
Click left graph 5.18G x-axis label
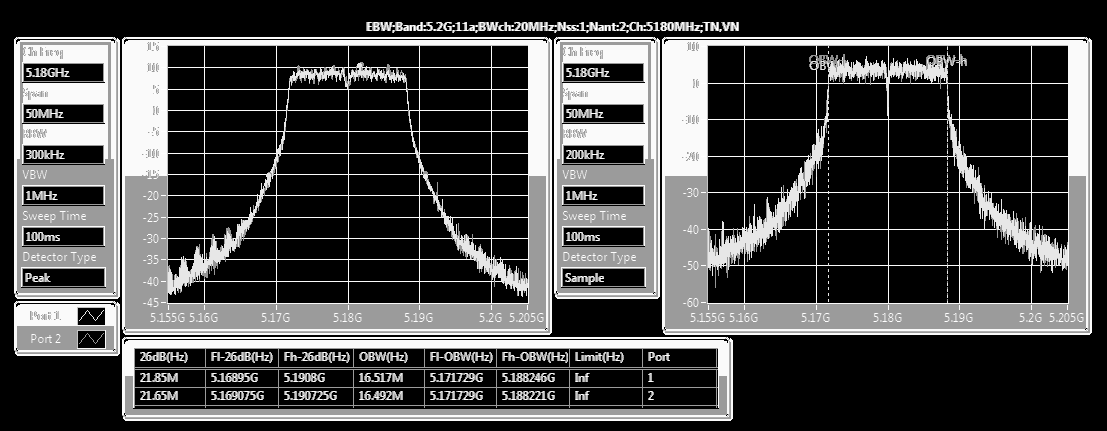pos(348,318)
